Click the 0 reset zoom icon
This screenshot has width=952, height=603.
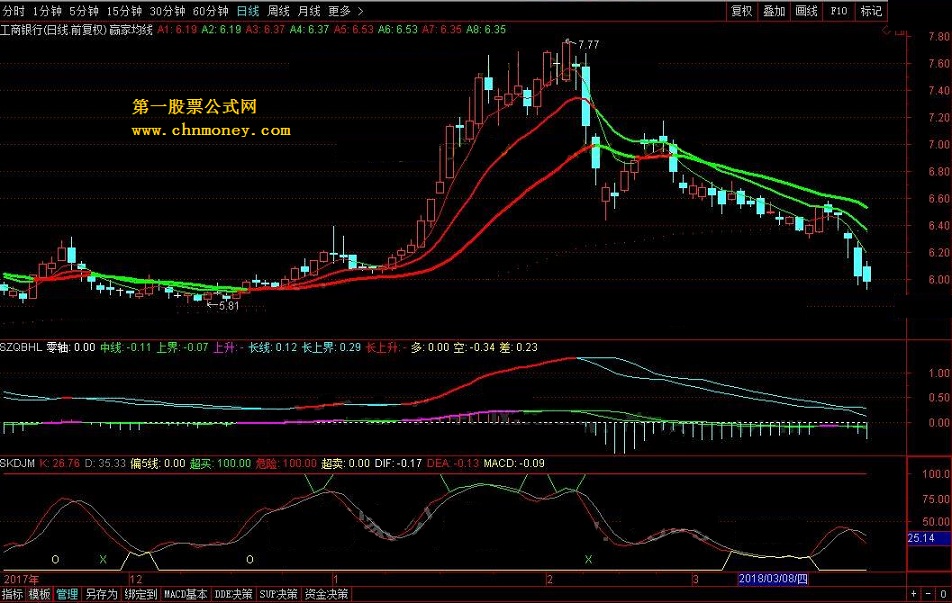944,594
